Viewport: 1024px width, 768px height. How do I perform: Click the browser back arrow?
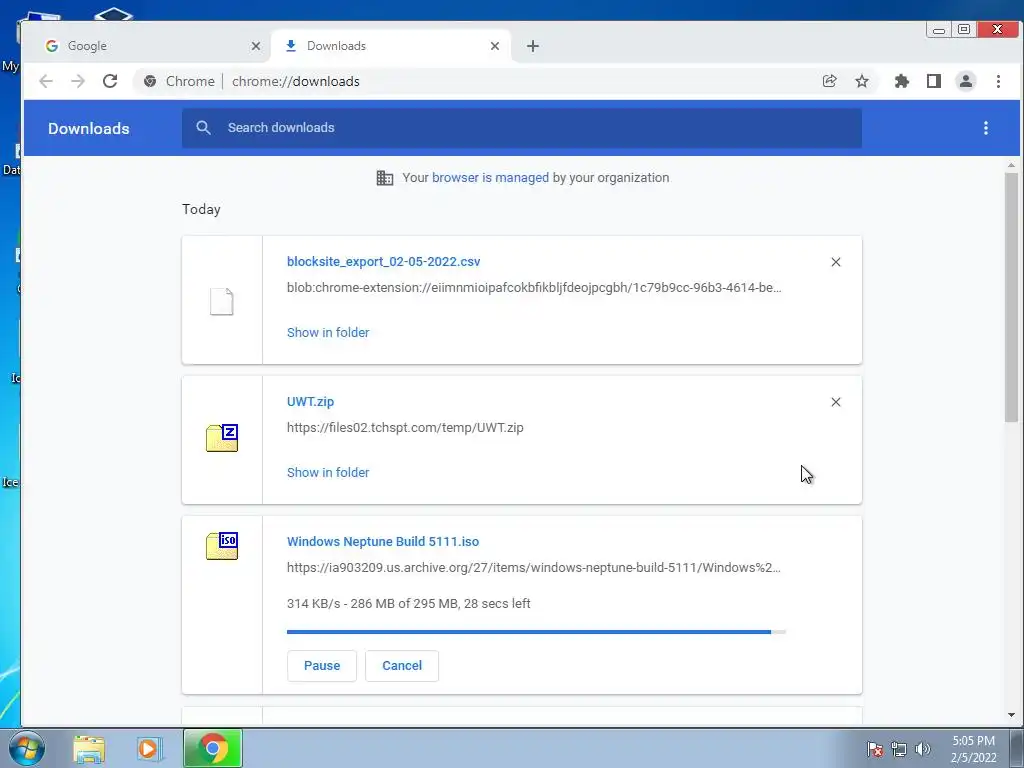point(46,81)
